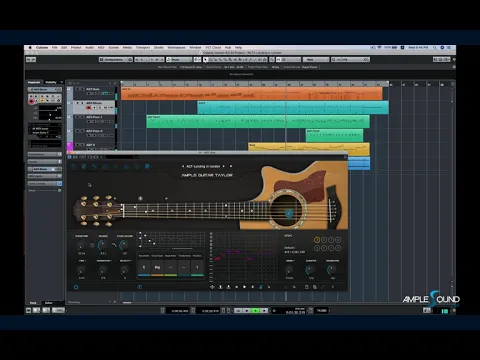The height and width of the screenshot is (360, 480).
Task: Open the automation mode dropdown in toolbar
Action: [179, 60]
